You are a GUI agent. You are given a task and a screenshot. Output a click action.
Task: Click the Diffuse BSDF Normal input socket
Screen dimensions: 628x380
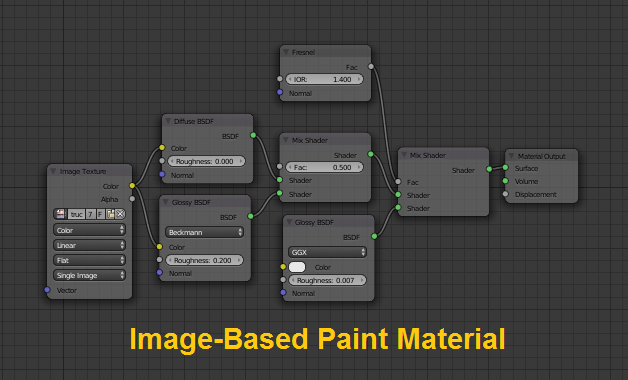pyautogui.click(x=162, y=174)
